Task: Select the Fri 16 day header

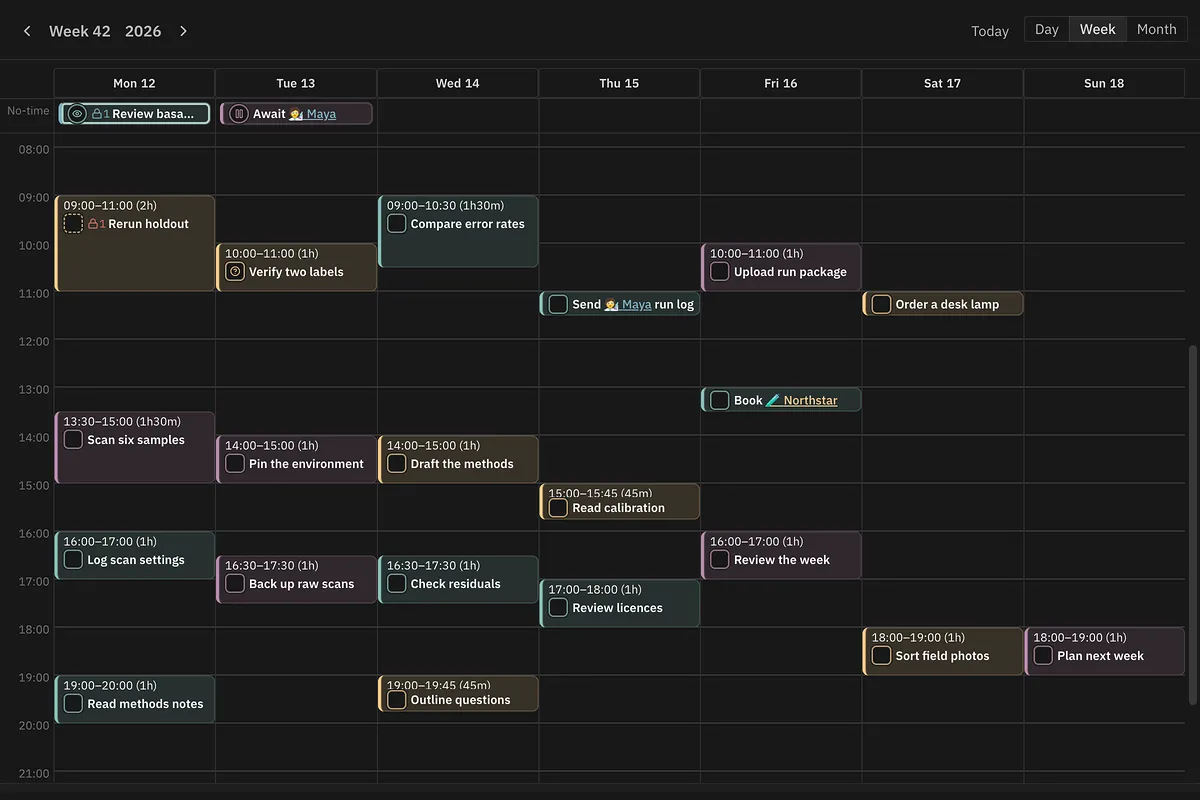Action: click(781, 84)
